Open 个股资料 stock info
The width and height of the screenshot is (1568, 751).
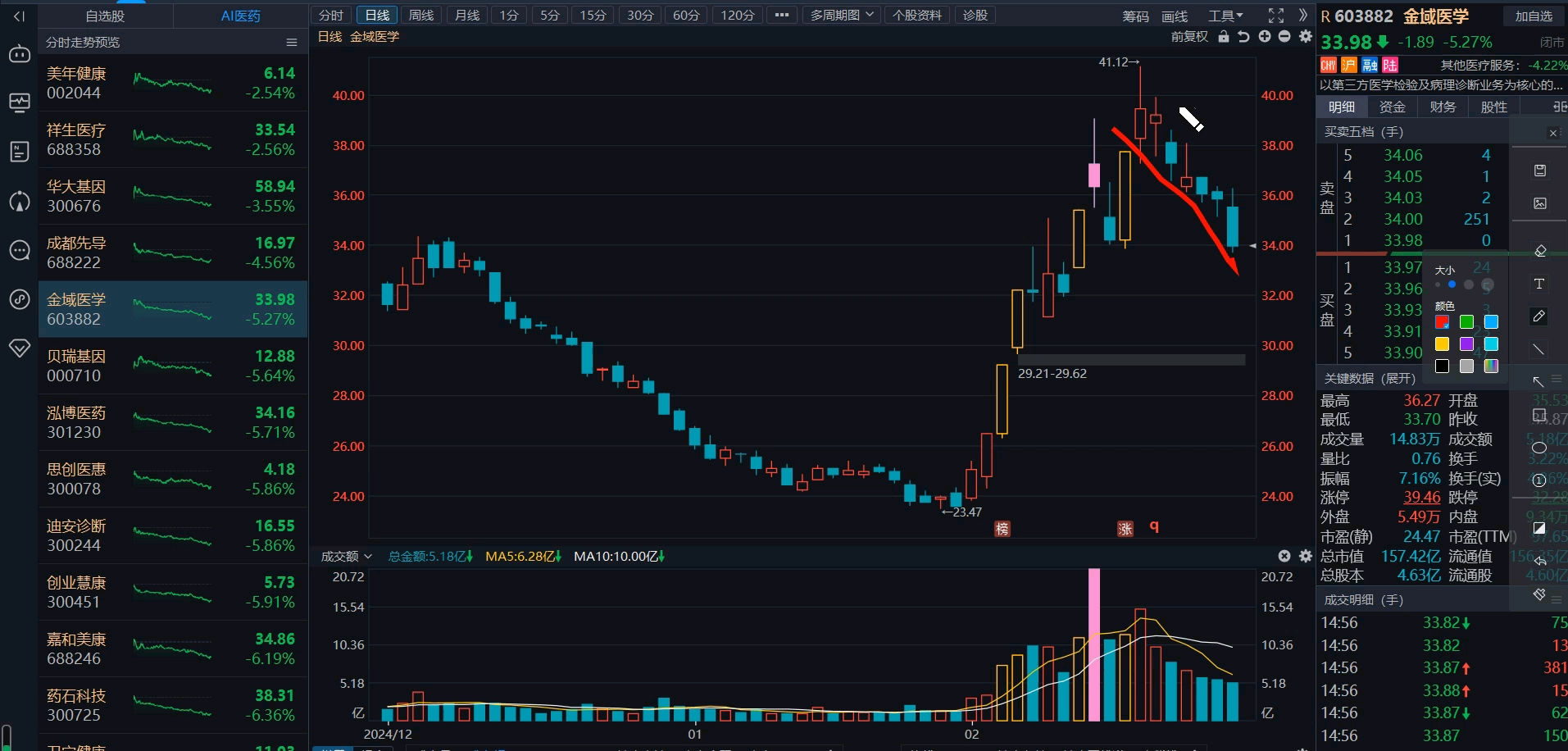click(x=916, y=16)
